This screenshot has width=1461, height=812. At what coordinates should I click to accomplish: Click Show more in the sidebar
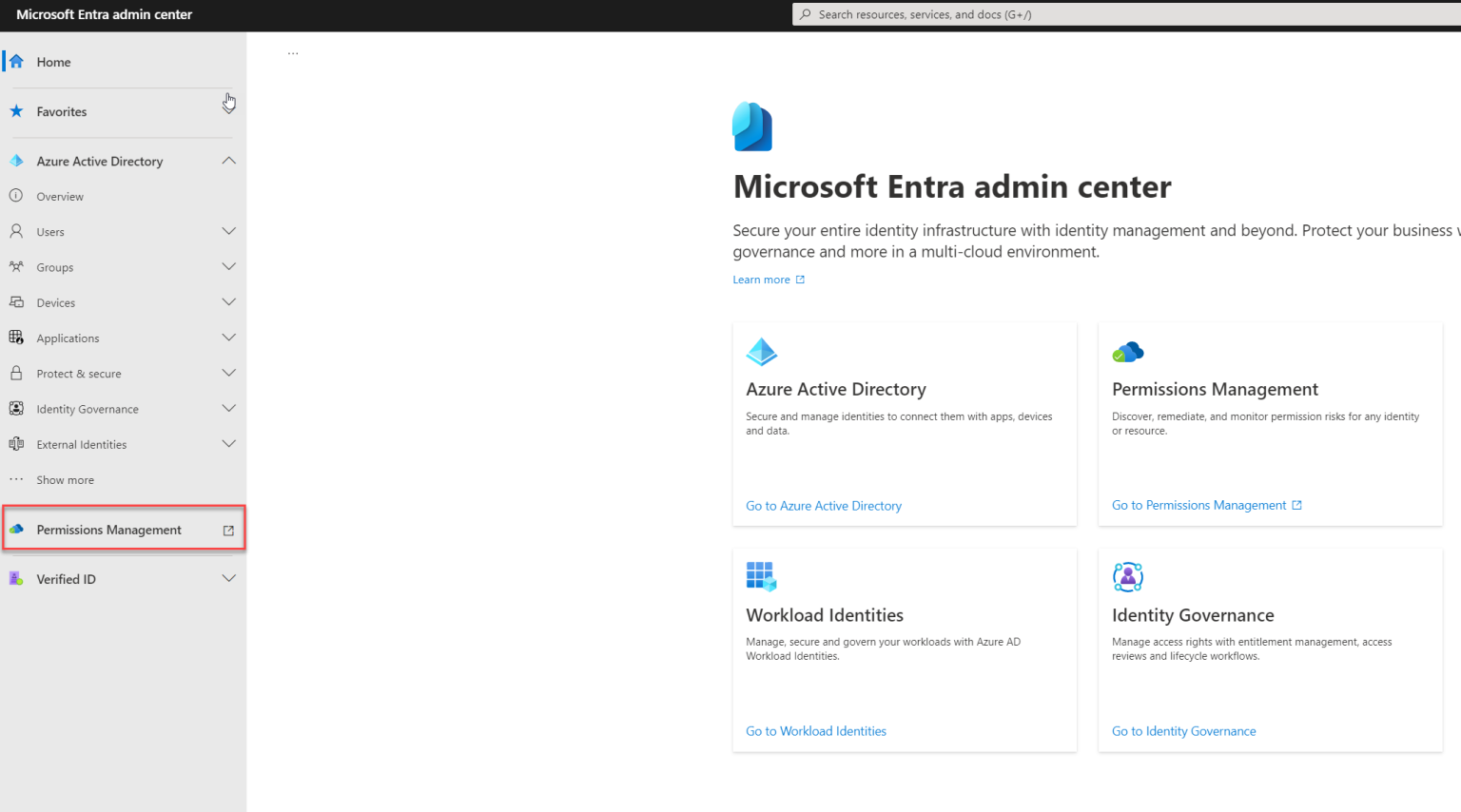click(x=65, y=479)
